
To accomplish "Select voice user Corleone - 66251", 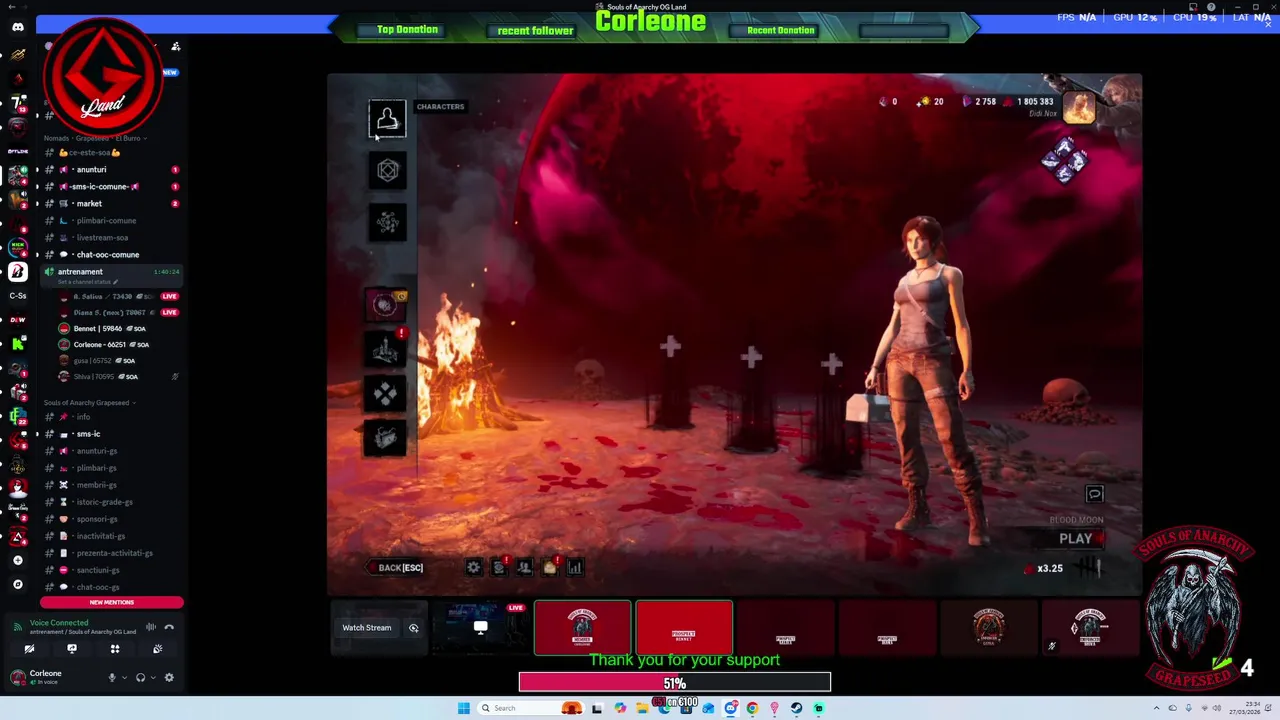I will pyautogui.click(x=118, y=344).
